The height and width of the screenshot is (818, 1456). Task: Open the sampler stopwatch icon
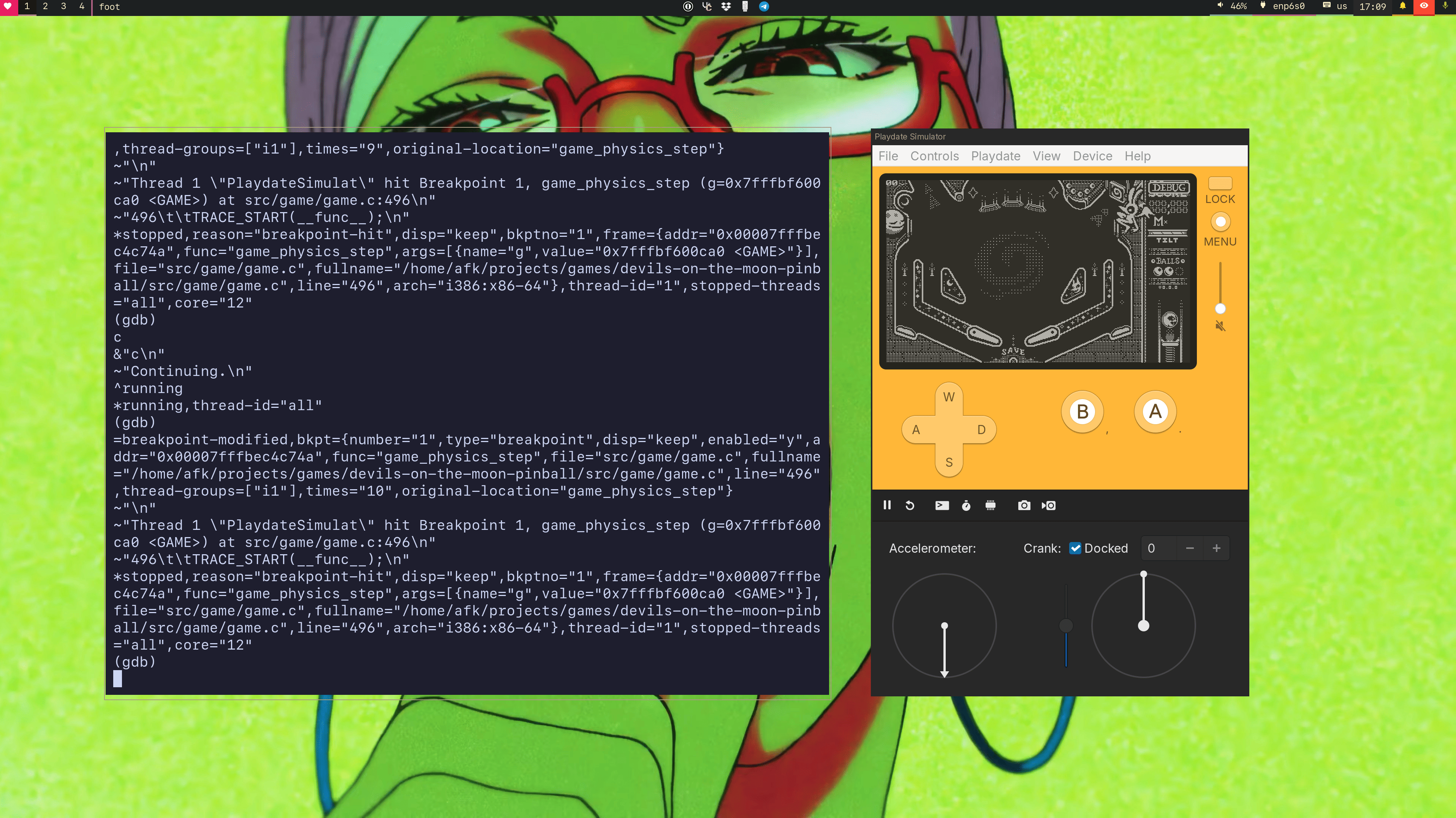coord(966,505)
